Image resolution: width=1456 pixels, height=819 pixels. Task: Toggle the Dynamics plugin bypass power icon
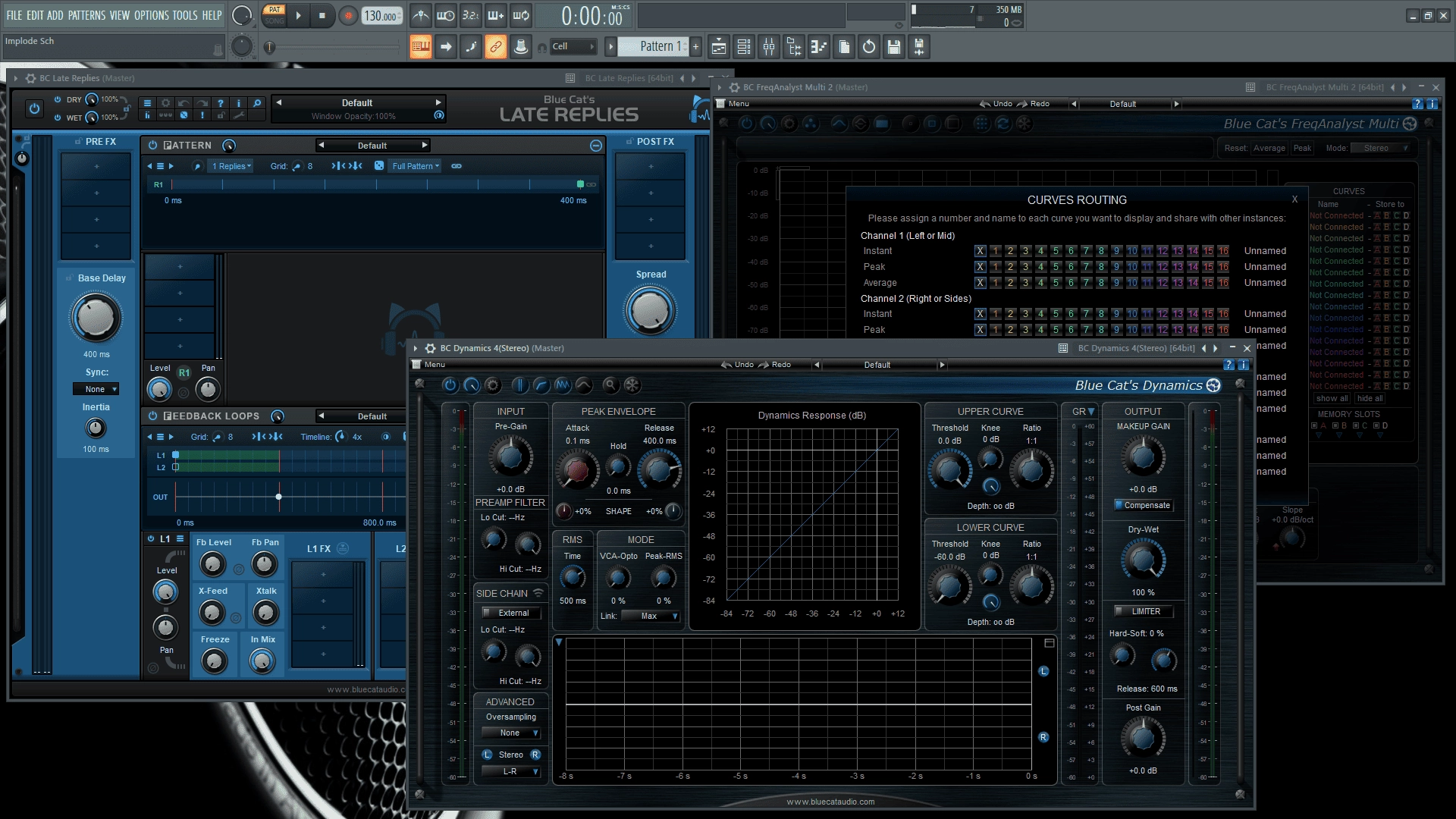pos(450,385)
